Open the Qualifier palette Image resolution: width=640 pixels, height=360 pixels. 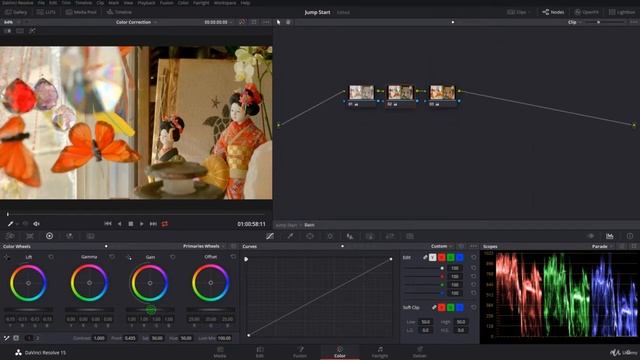[x=290, y=236]
